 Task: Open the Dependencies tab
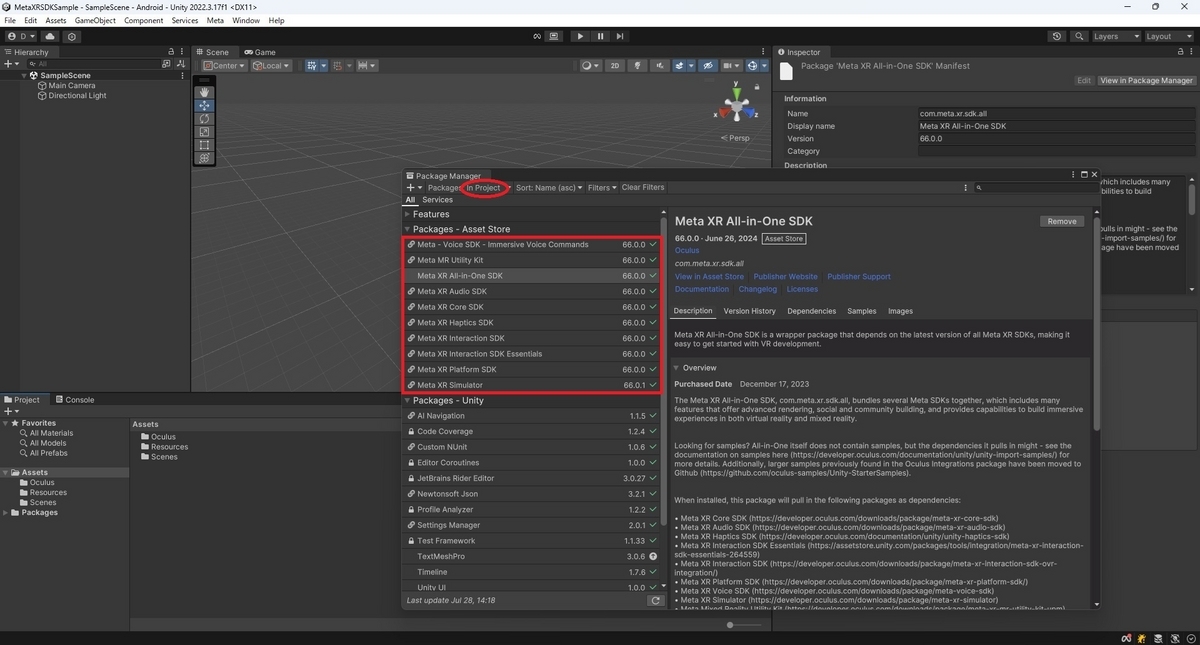click(811, 311)
